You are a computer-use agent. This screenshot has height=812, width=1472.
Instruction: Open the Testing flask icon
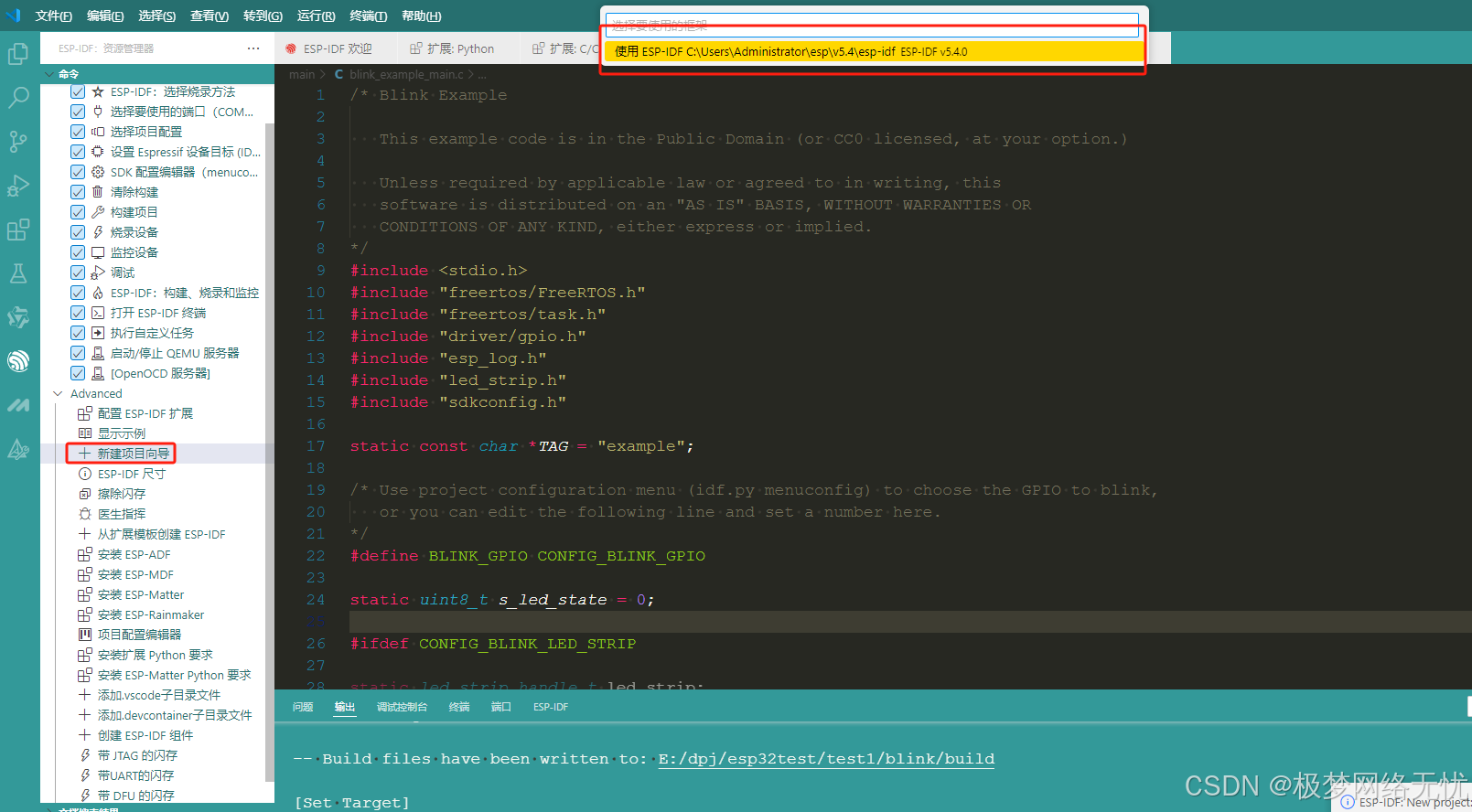[17, 273]
